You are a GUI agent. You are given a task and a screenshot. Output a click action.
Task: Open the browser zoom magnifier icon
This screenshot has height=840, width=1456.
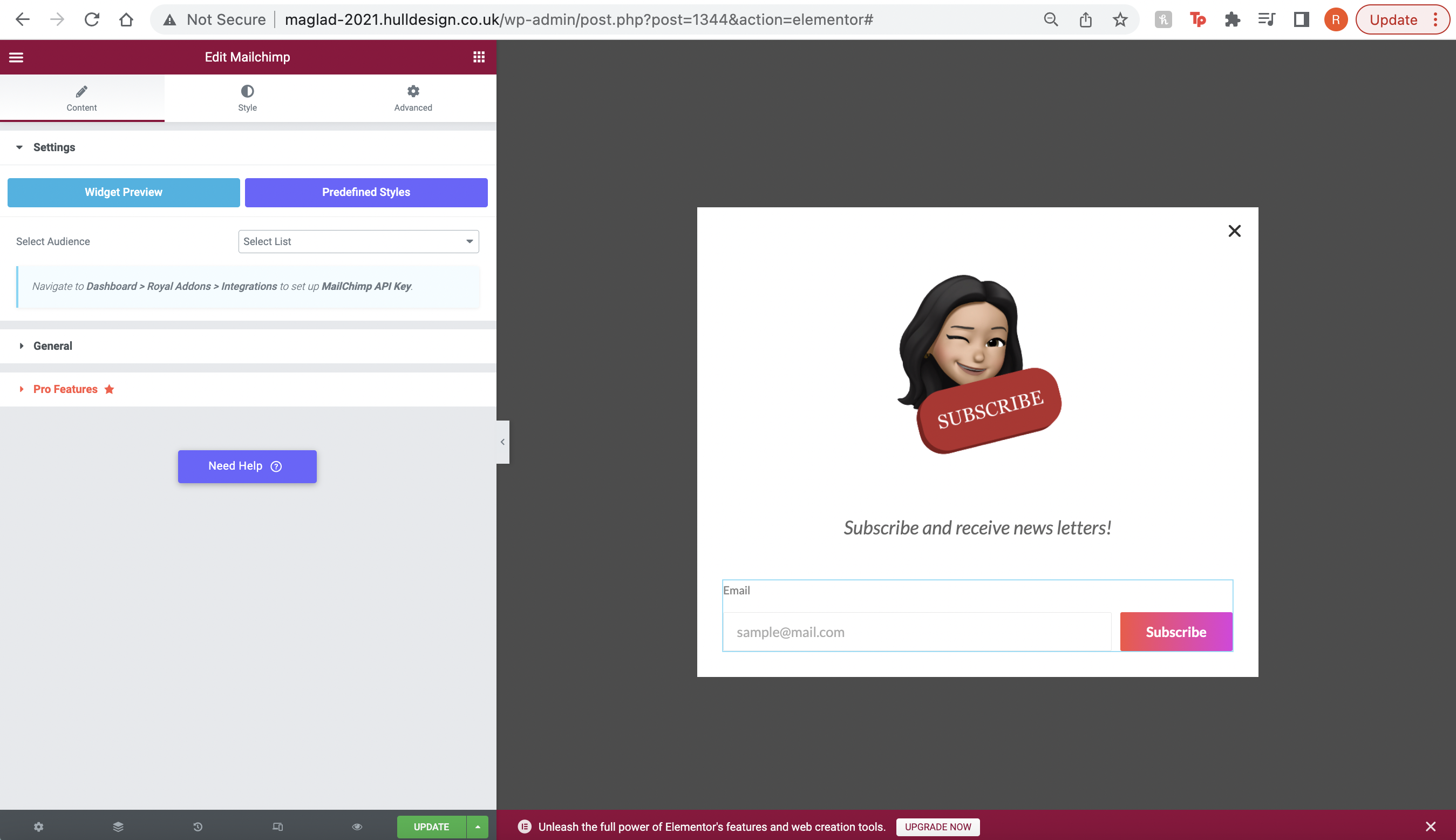click(x=1051, y=19)
